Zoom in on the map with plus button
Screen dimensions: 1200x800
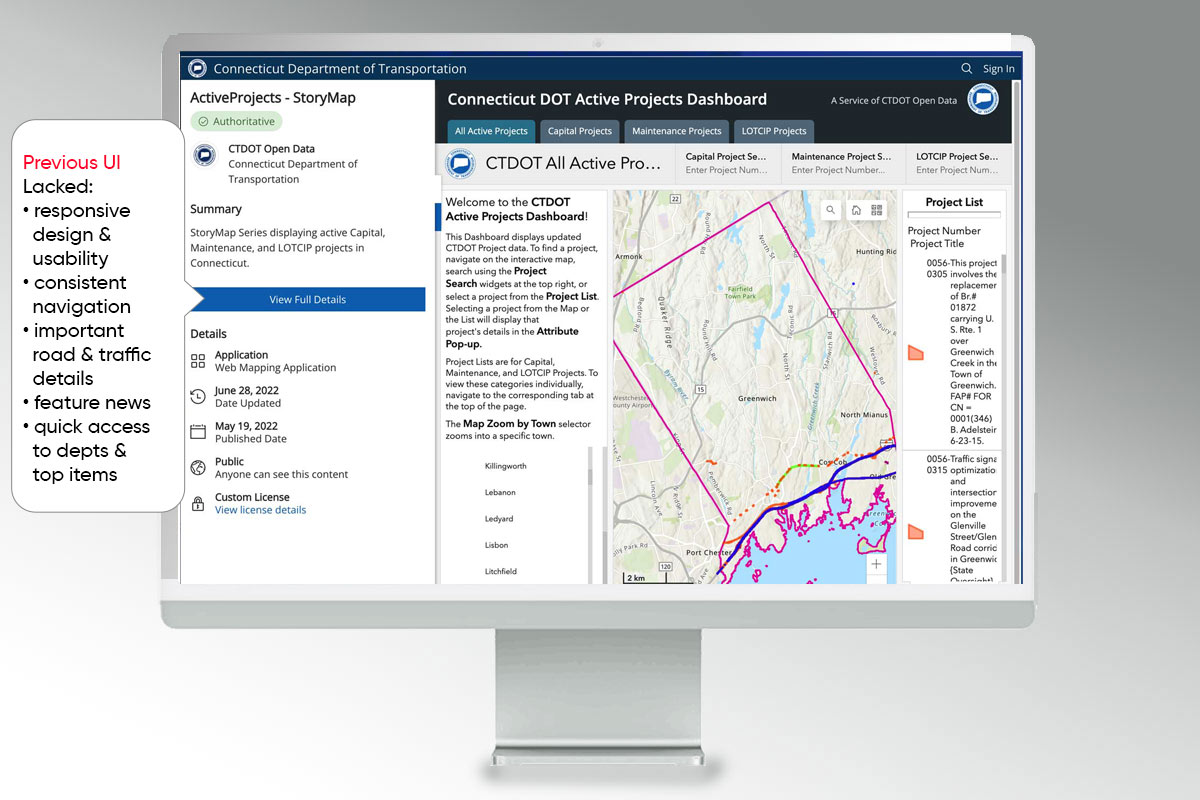(876, 564)
